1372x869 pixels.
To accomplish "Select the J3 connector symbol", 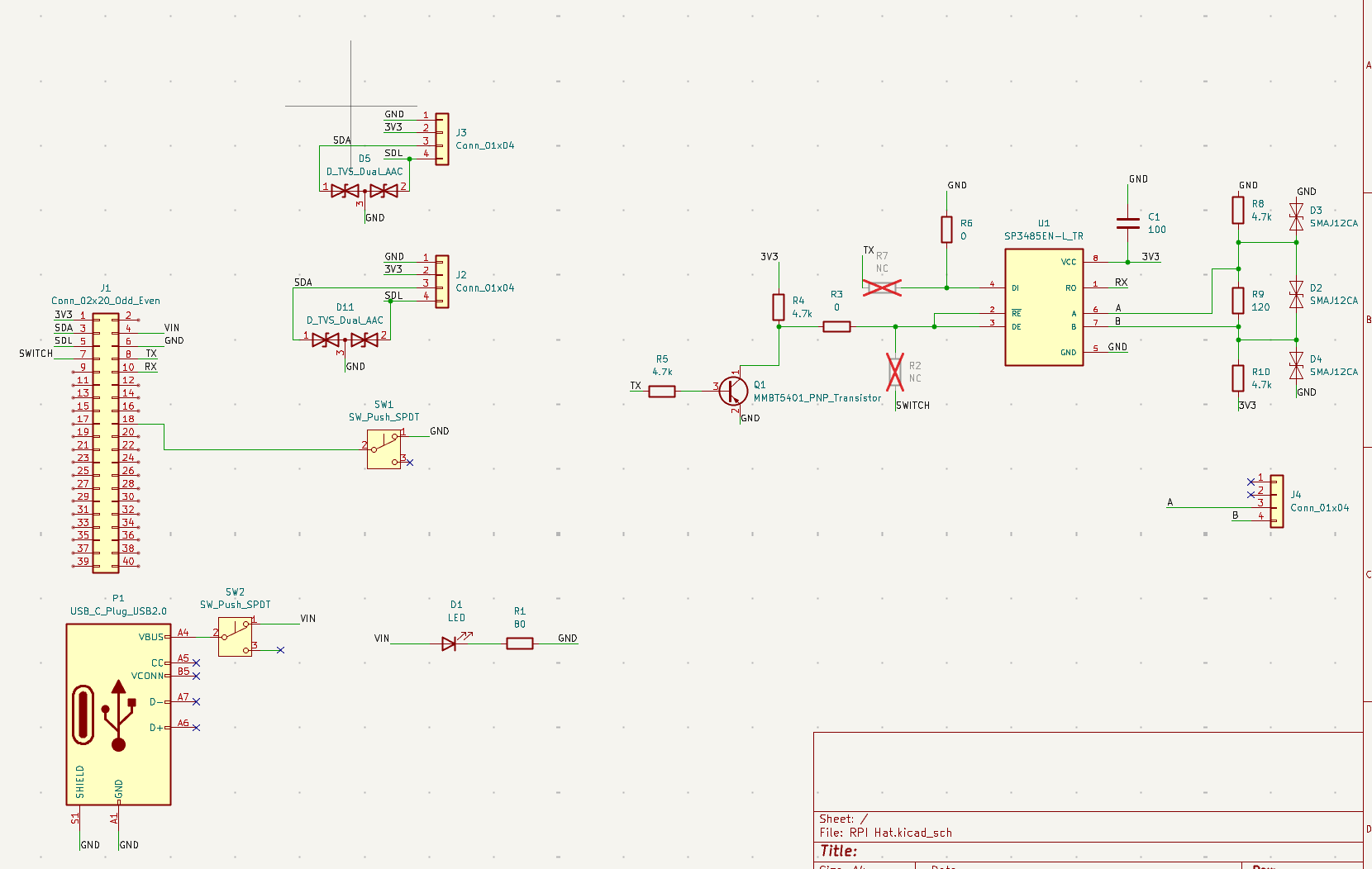I will click(442, 140).
